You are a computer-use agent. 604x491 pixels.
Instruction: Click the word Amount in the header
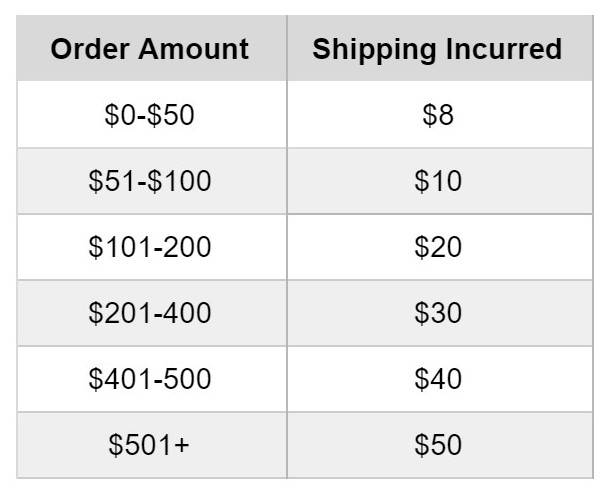(193, 49)
